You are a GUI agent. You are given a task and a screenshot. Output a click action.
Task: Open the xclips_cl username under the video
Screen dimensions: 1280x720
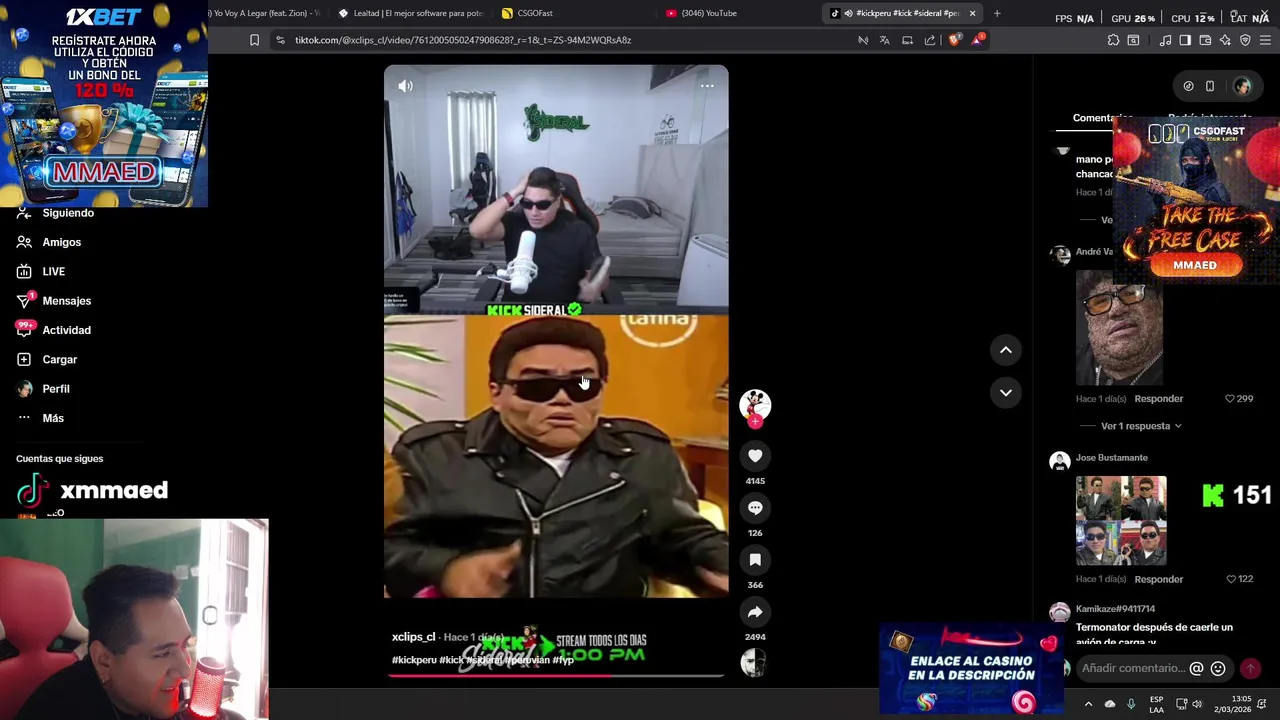tap(413, 637)
